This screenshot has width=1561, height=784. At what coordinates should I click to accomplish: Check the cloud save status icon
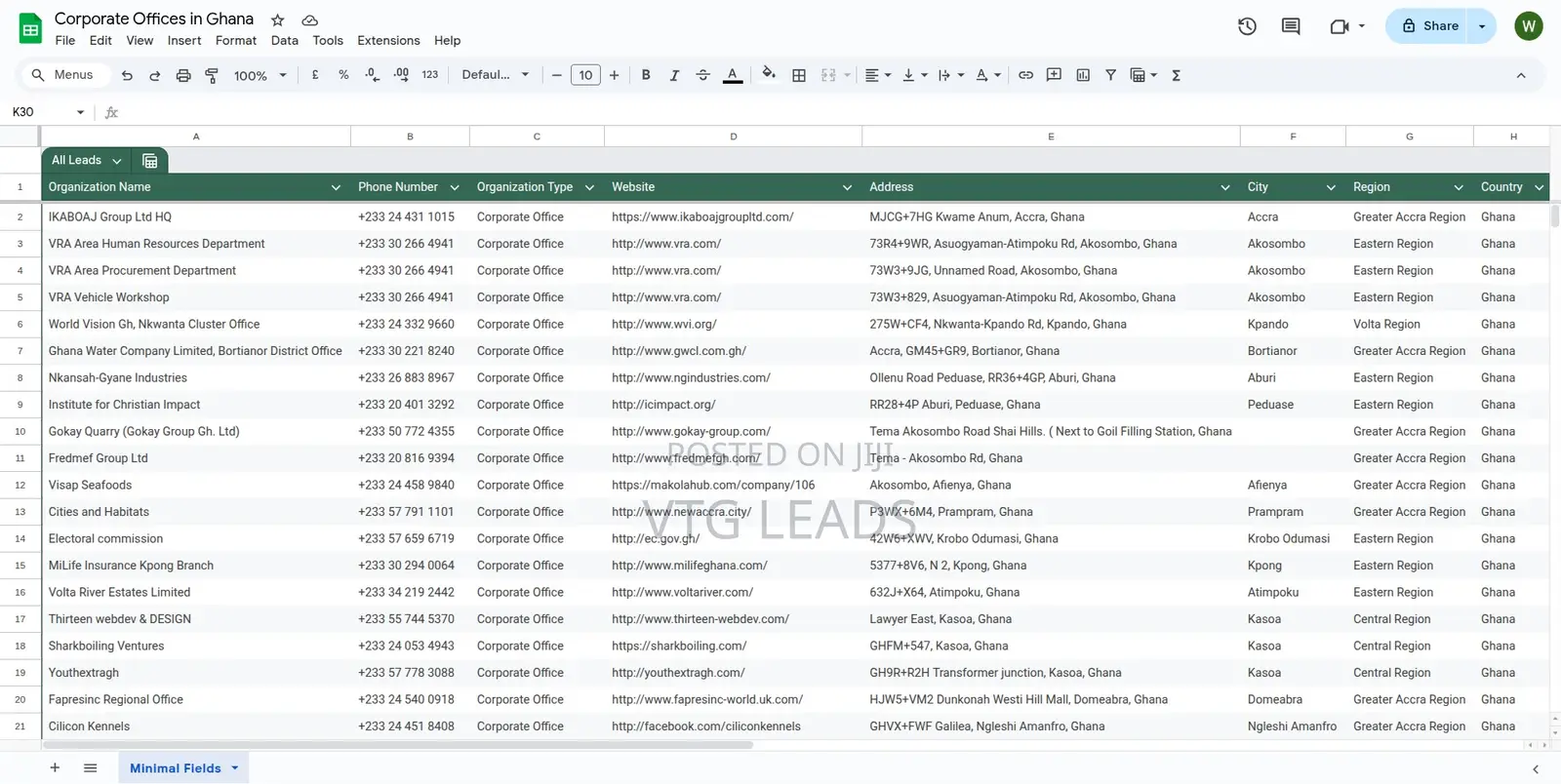pos(309,20)
